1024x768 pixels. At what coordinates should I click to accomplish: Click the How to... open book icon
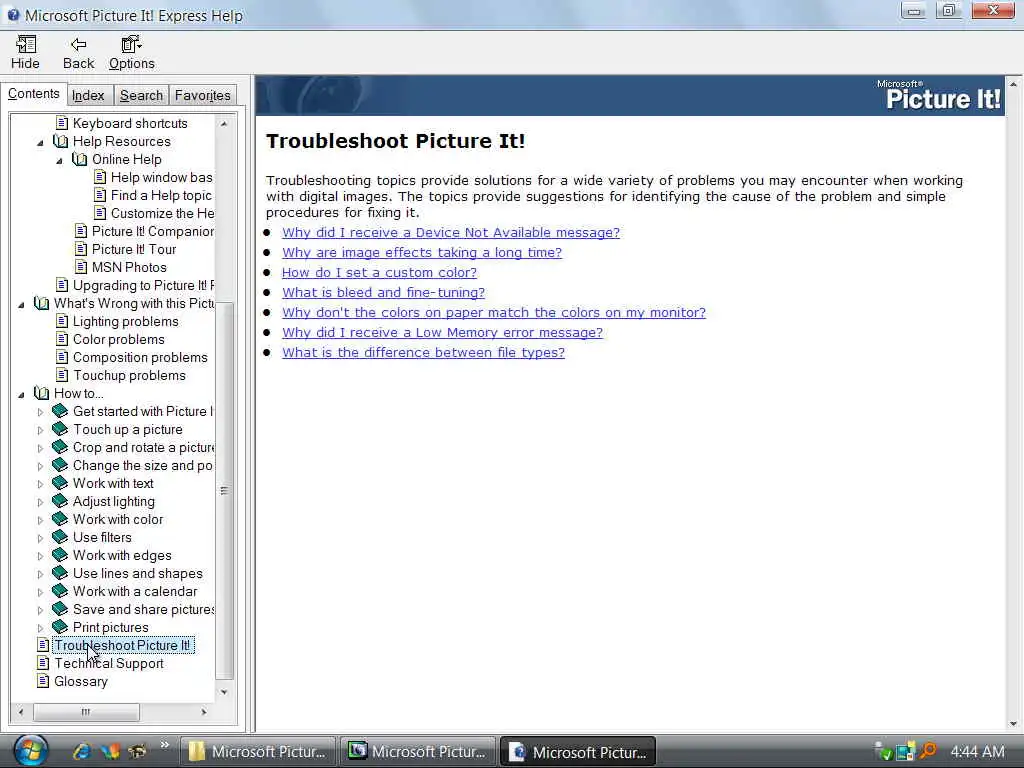tap(41, 393)
